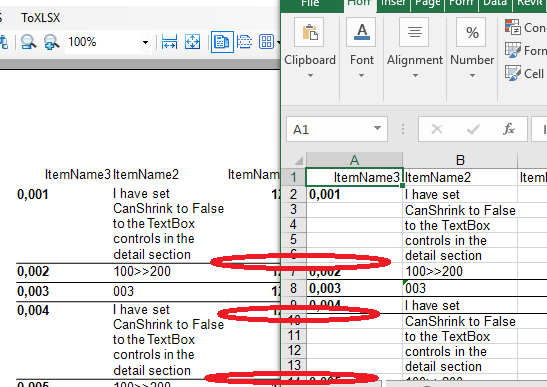Click the zoom out magnifier icon
The width and height of the screenshot is (547, 387).
click(29, 42)
